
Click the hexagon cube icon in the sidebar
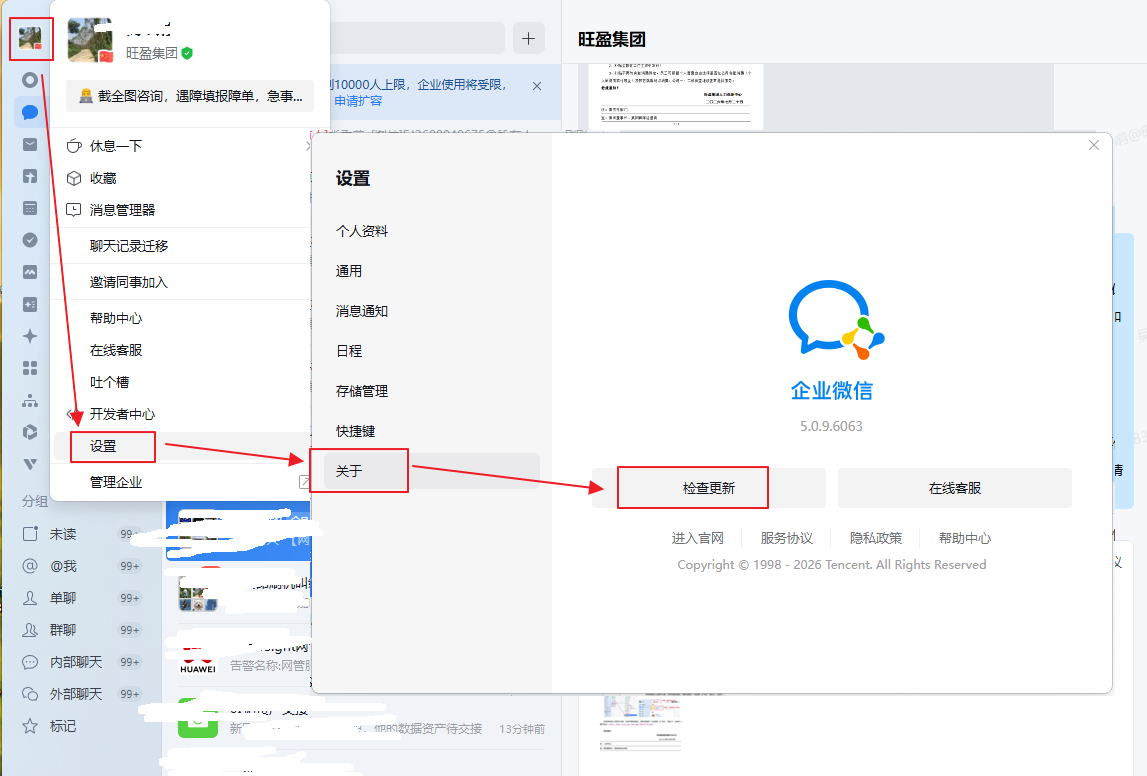point(30,432)
